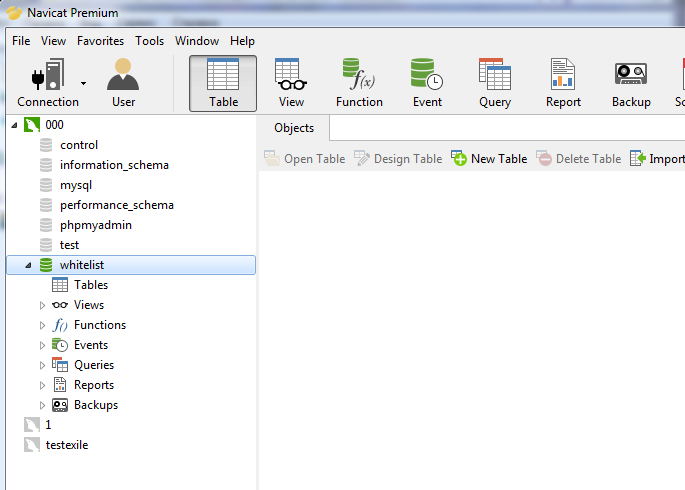The width and height of the screenshot is (685, 490).
Task: Open the User management icon
Action: 123,83
